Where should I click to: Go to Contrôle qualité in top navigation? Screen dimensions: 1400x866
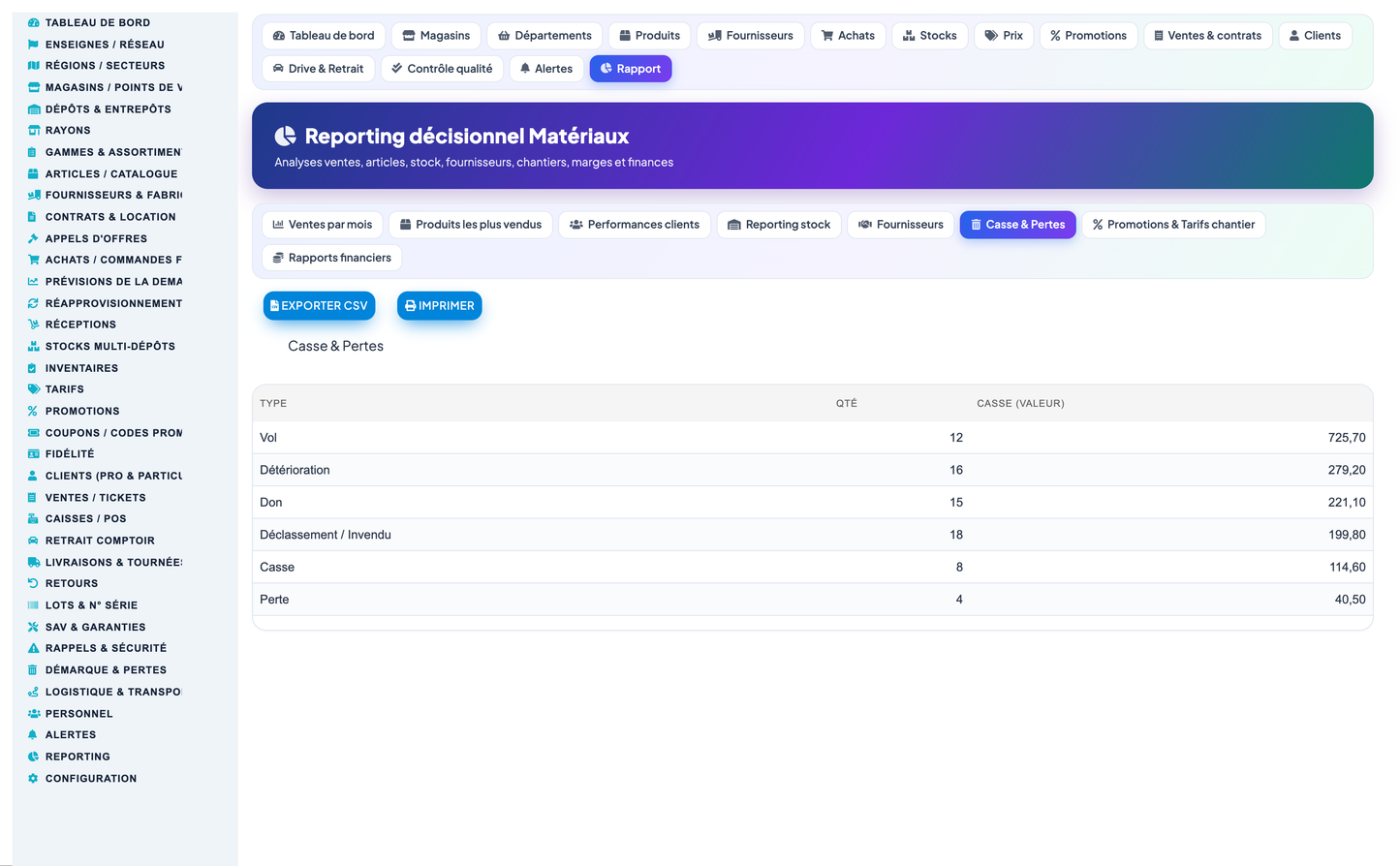[x=442, y=69]
